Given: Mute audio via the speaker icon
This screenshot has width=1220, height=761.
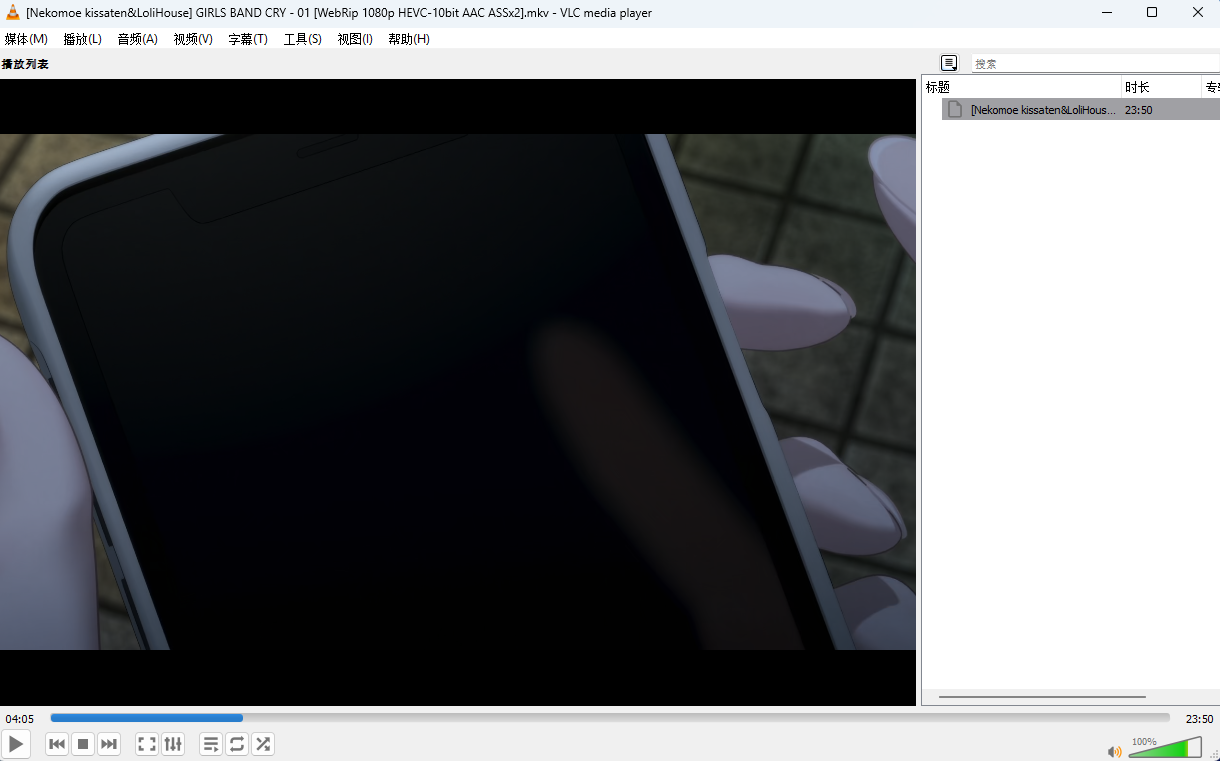Looking at the screenshot, I should (x=1114, y=751).
